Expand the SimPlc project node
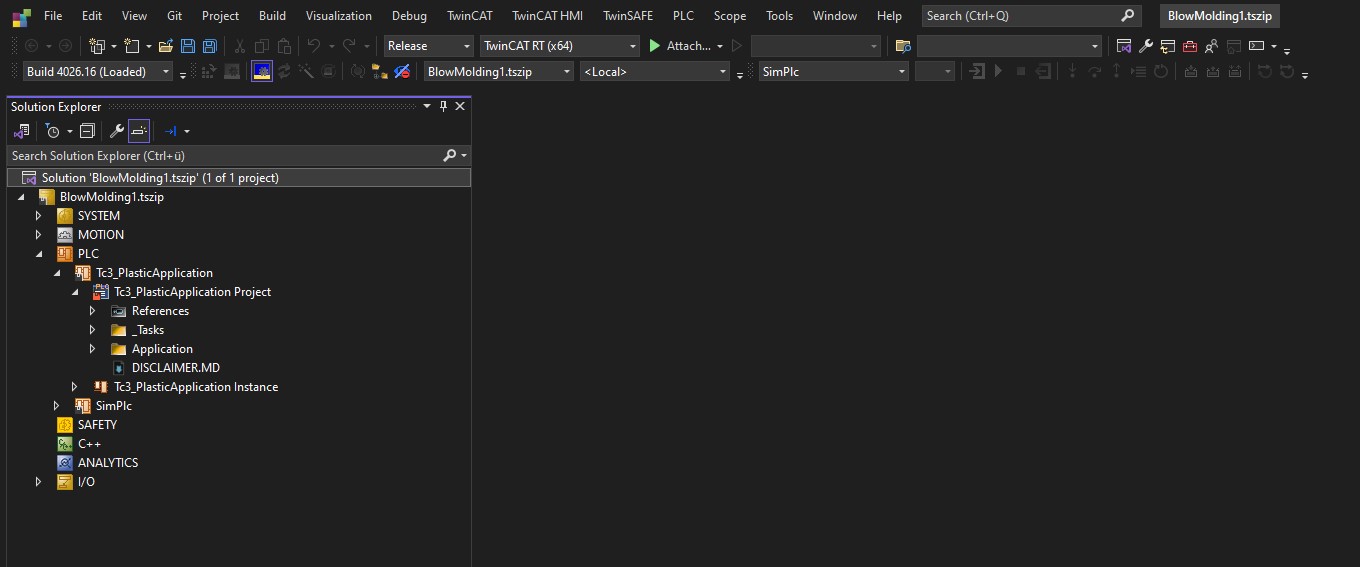This screenshot has width=1360, height=567. 57,406
